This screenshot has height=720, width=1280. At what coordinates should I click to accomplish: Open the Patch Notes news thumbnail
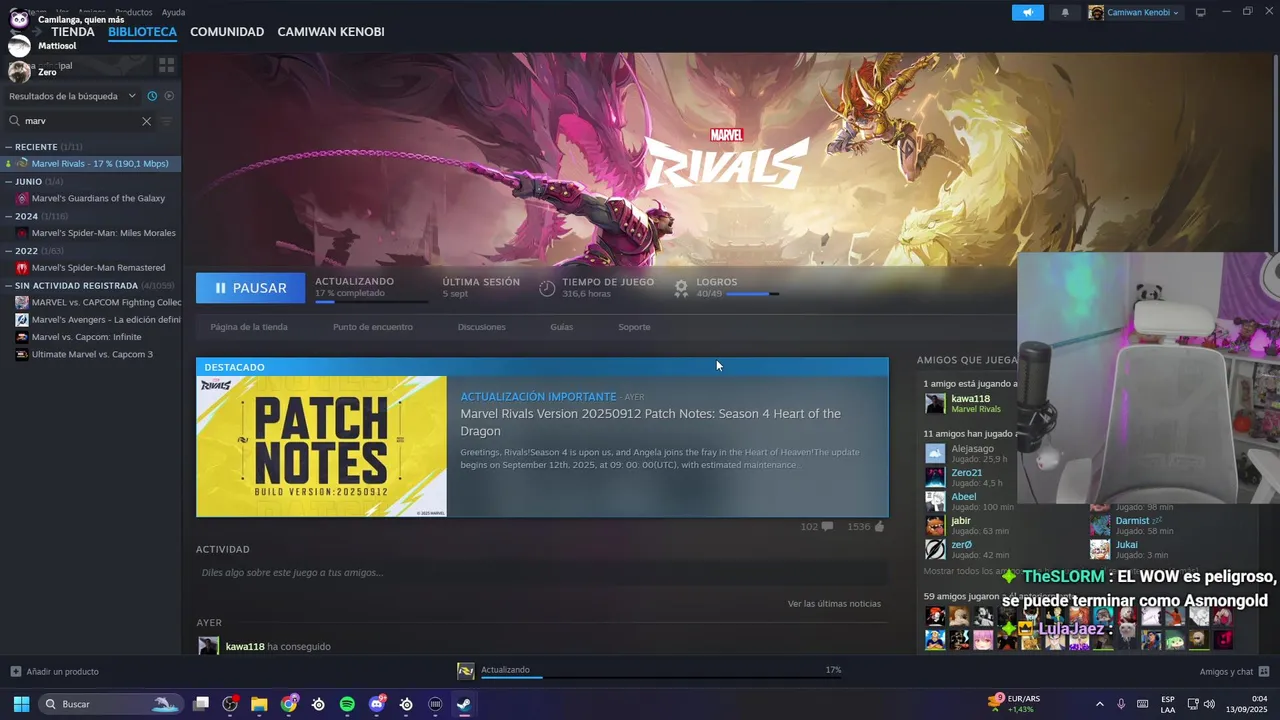coord(321,446)
